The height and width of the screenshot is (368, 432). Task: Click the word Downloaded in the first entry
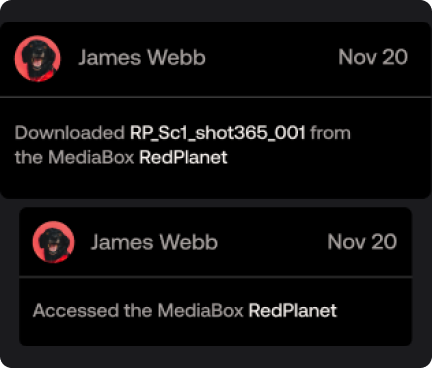tap(70, 133)
